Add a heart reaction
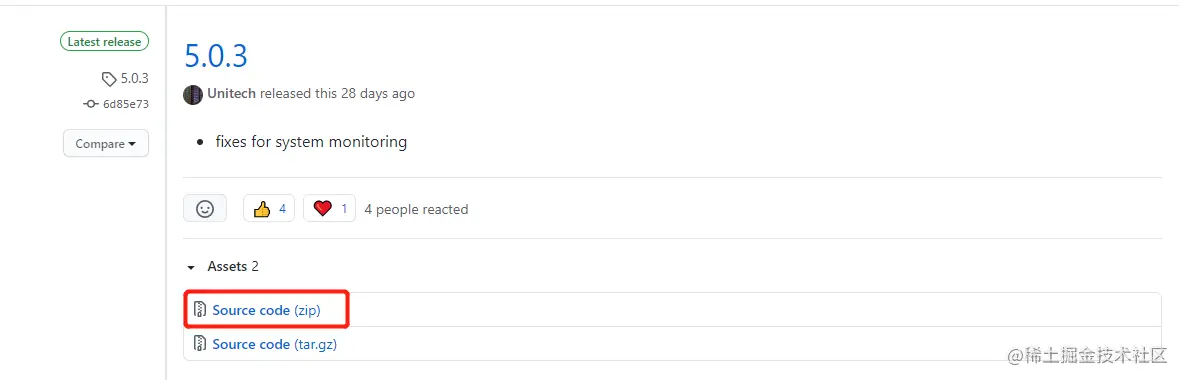The width and height of the screenshot is (1182, 380). (329, 209)
